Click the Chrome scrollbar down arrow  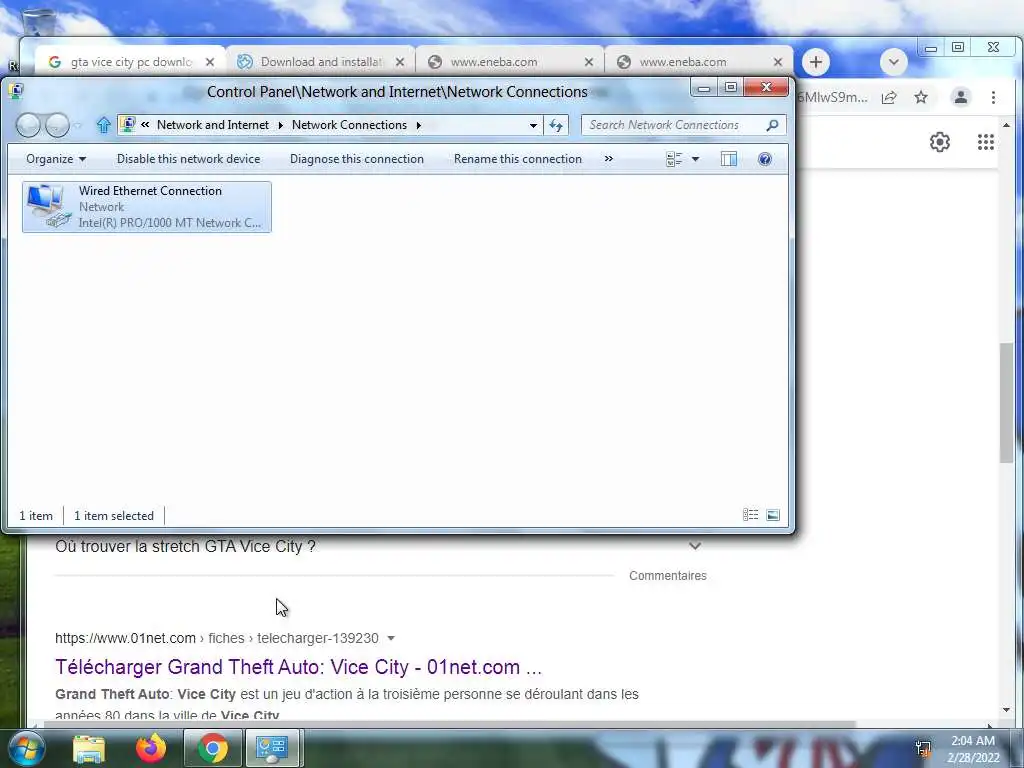[x=1006, y=710]
